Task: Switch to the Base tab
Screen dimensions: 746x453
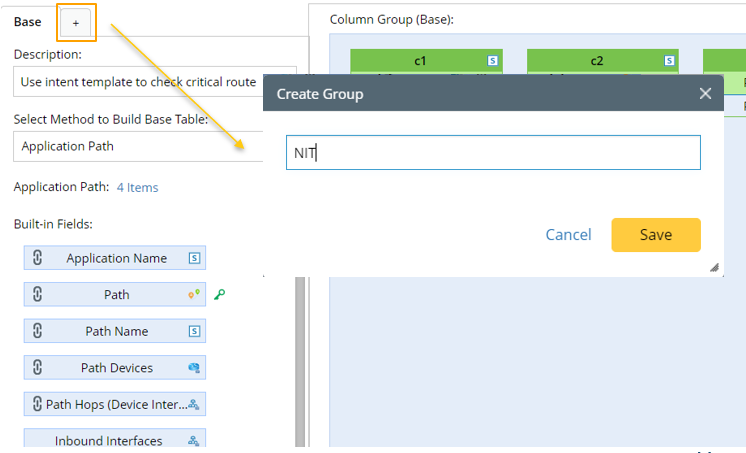Action: (28, 22)
